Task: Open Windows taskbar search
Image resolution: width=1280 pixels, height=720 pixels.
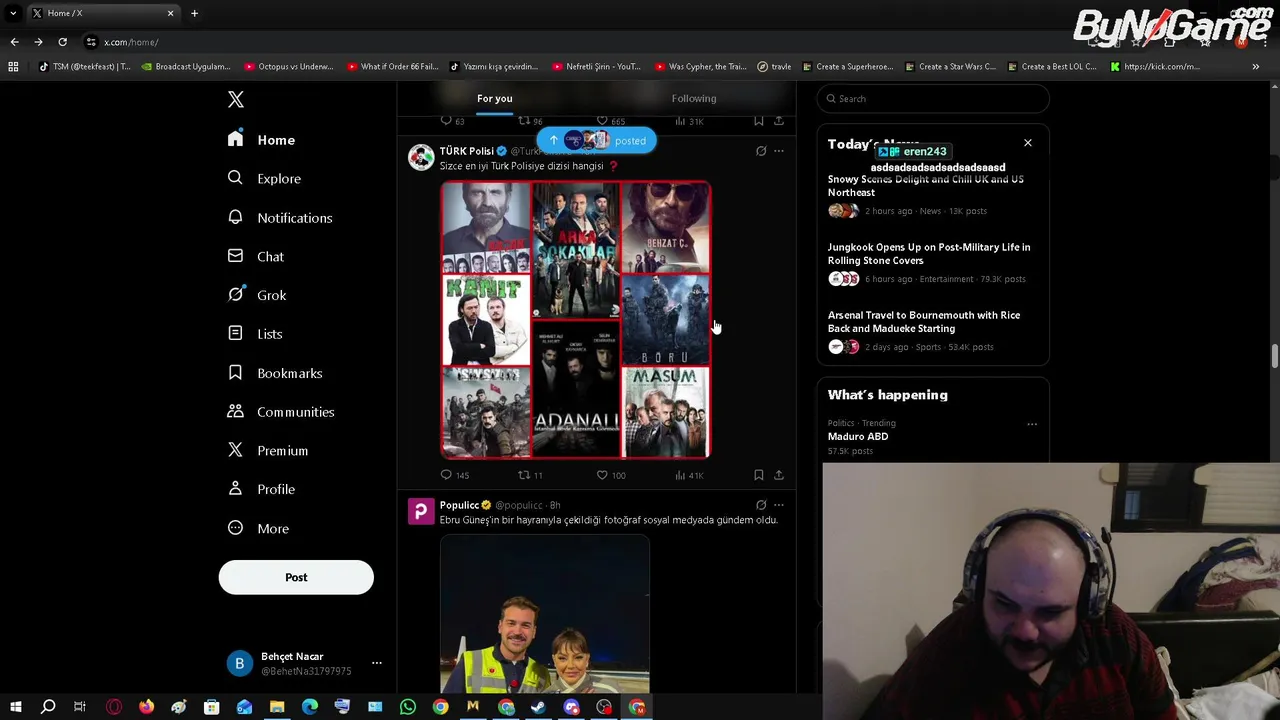Action: click(x=47, y=707)
